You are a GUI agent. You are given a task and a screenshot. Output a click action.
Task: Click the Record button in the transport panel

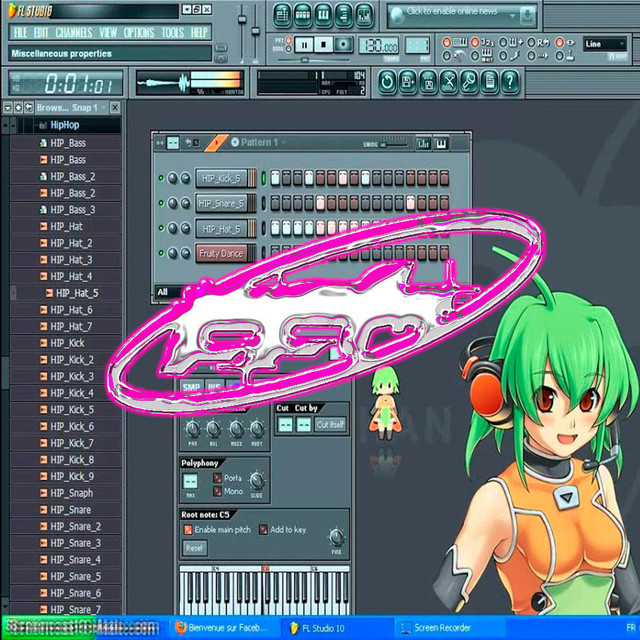click(x=345, y=45)
